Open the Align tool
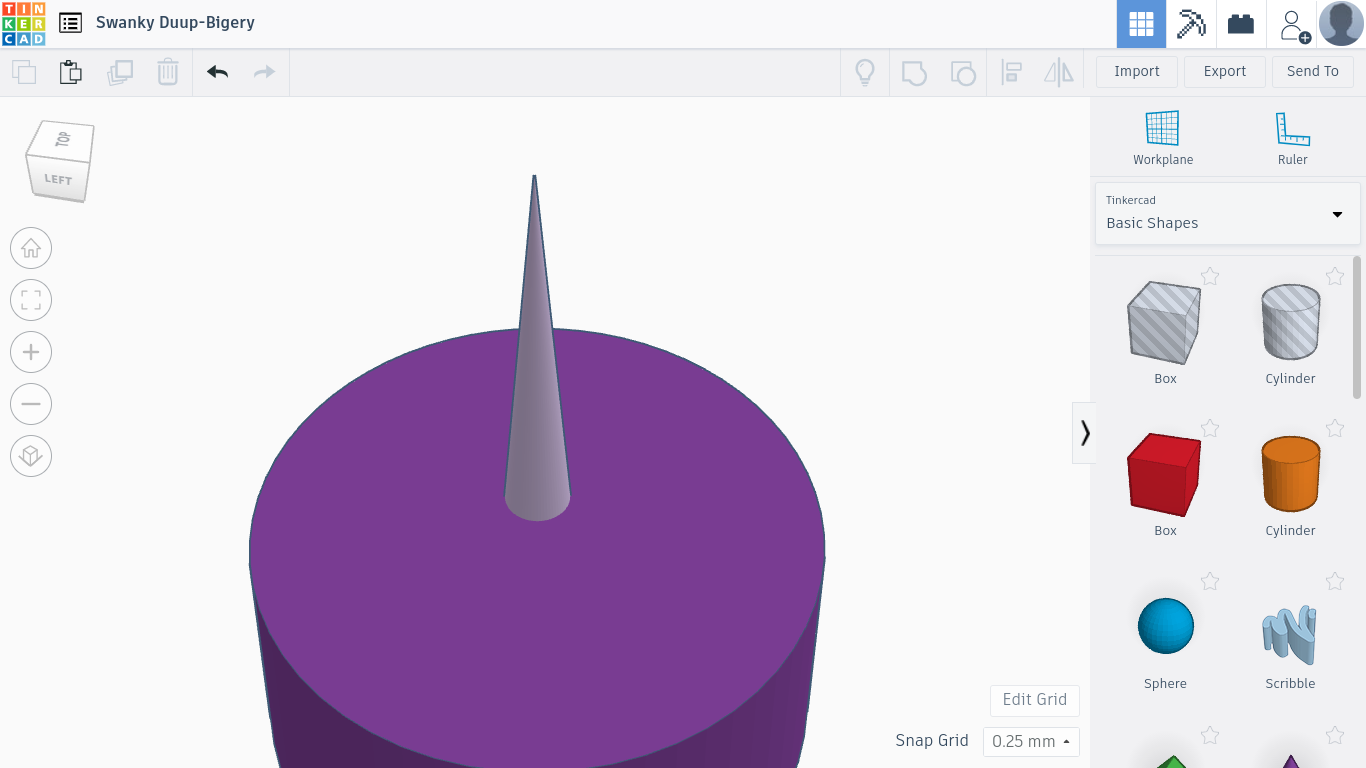The height and width of the screenshot is (768, 1366). coord(1011,71)
